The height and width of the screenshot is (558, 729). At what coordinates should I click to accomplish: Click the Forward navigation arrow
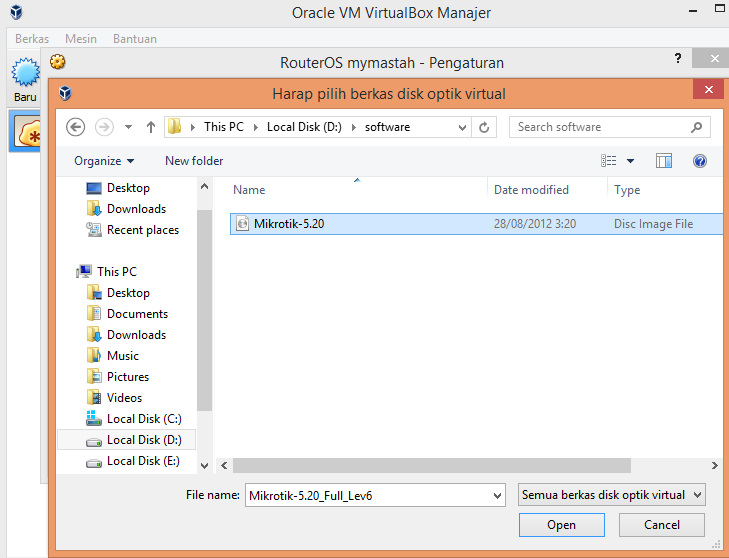(104, 127)
